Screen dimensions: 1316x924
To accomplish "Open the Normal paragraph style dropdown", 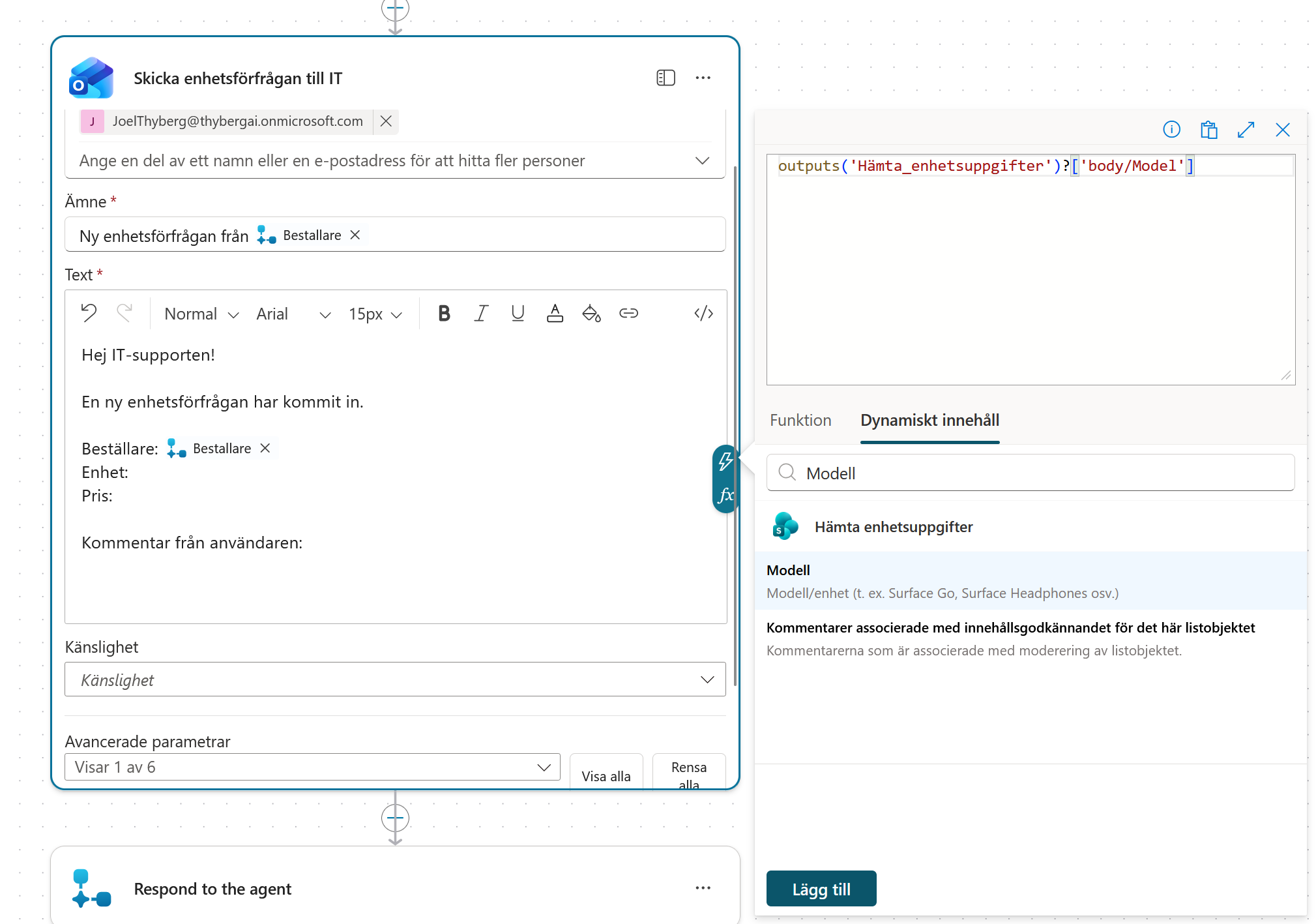I will (x=201, y=314).
